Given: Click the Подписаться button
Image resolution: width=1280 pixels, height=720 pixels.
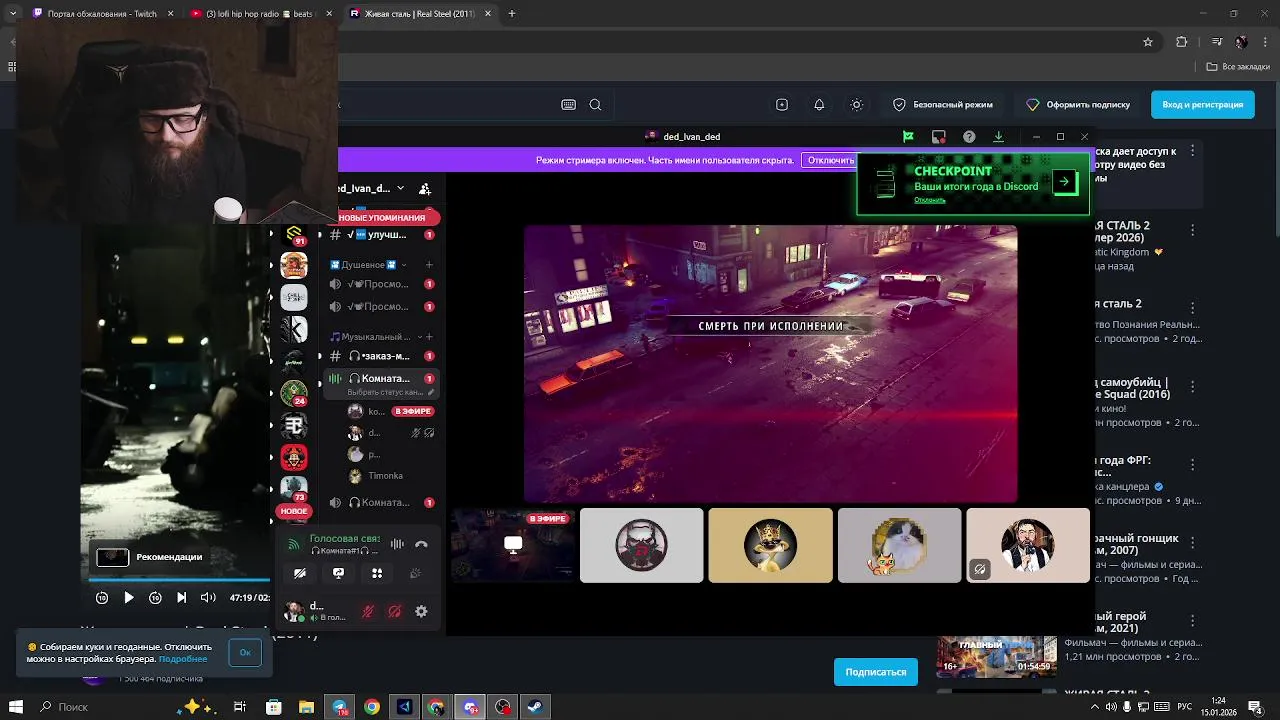Looking at the screenshot, I should coord(876,672).
